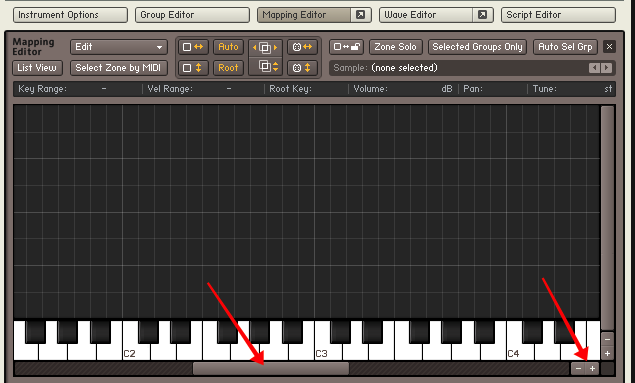The image size is (635, 383).
Task: Go to next sample with right arrow
Action: pyautogui.click(x=606, y=68)
